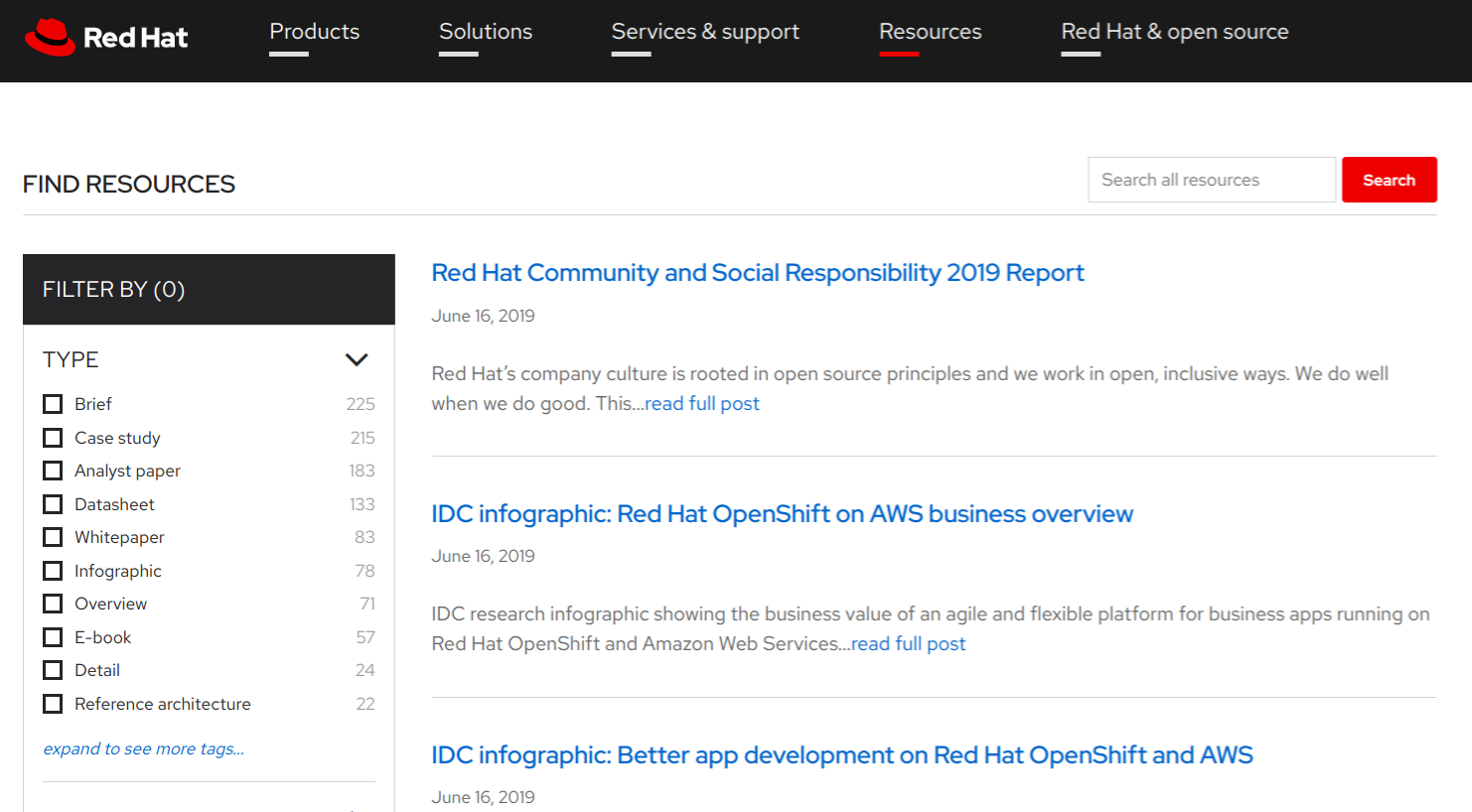Viewport: 1472px width, 812px height.
Task: Check the Detail filter
Action: [53, 670]
